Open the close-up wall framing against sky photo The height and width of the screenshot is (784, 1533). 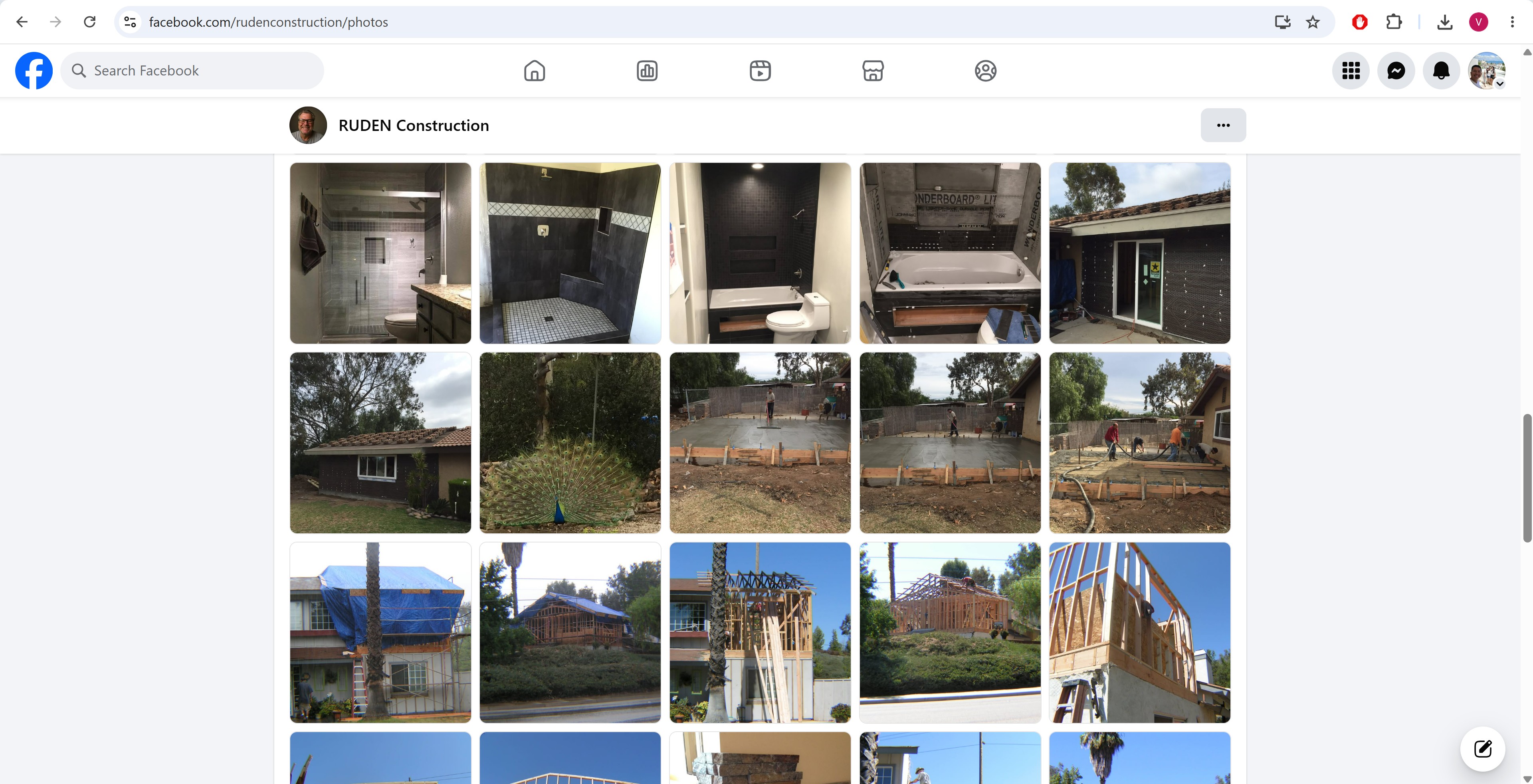click(x=1140, y=632)
